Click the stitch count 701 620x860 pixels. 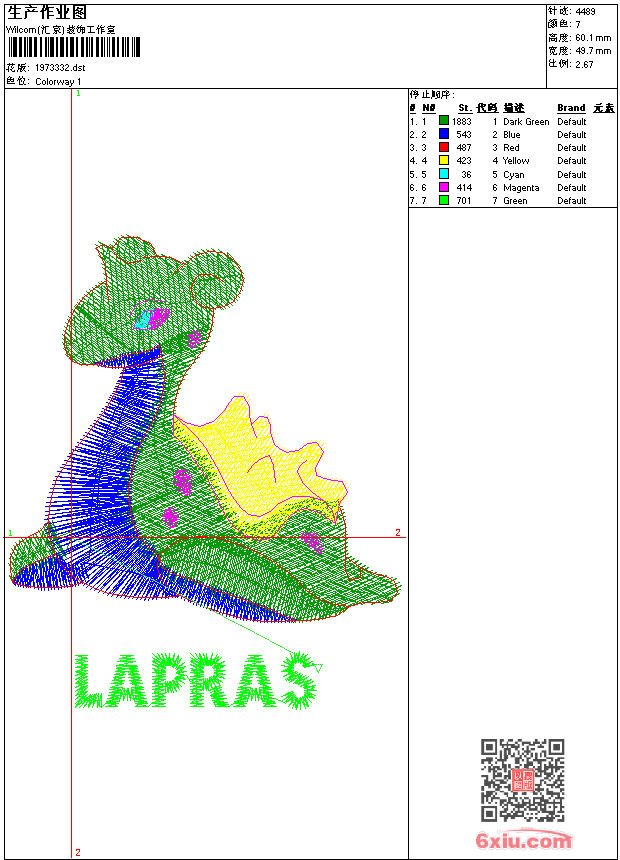point(464,201)
